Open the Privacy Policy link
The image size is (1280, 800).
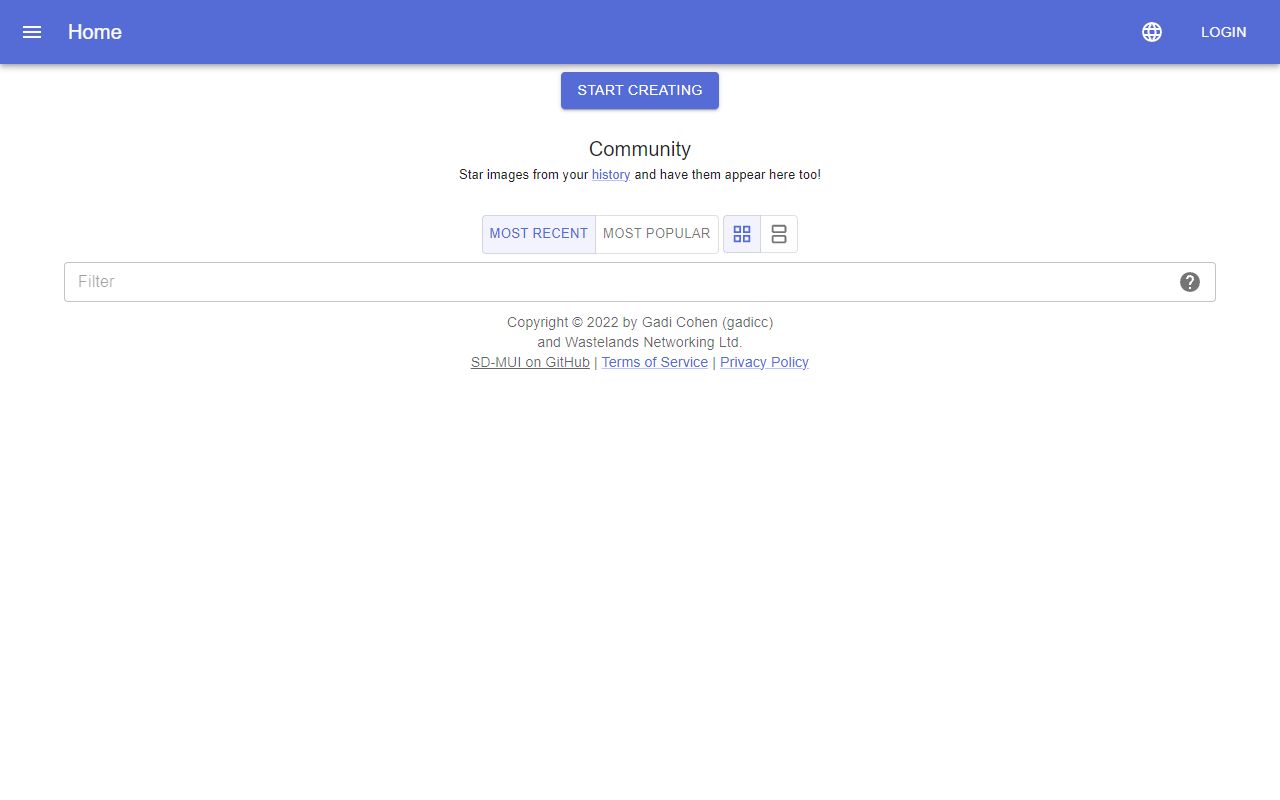pyautogui.click(x=764, y=363)
